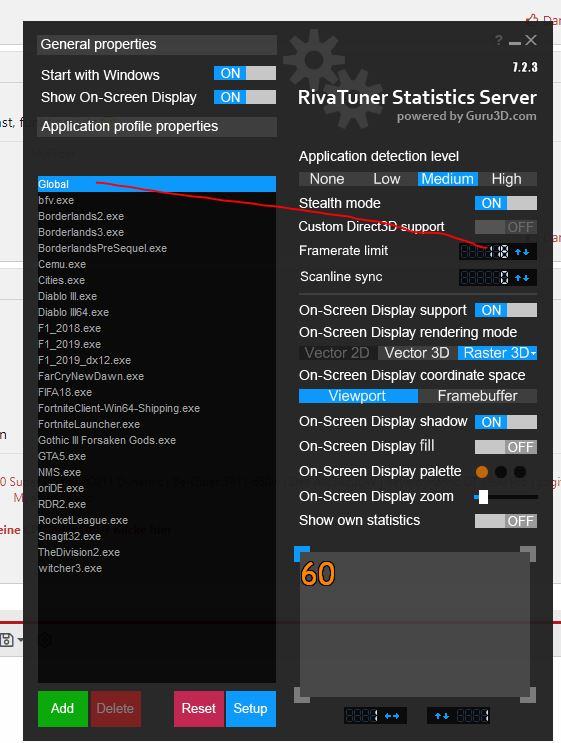Select F1_2018.exe profile
The height and width of the screenshot is (743, 561).
[x=157, y=328]
